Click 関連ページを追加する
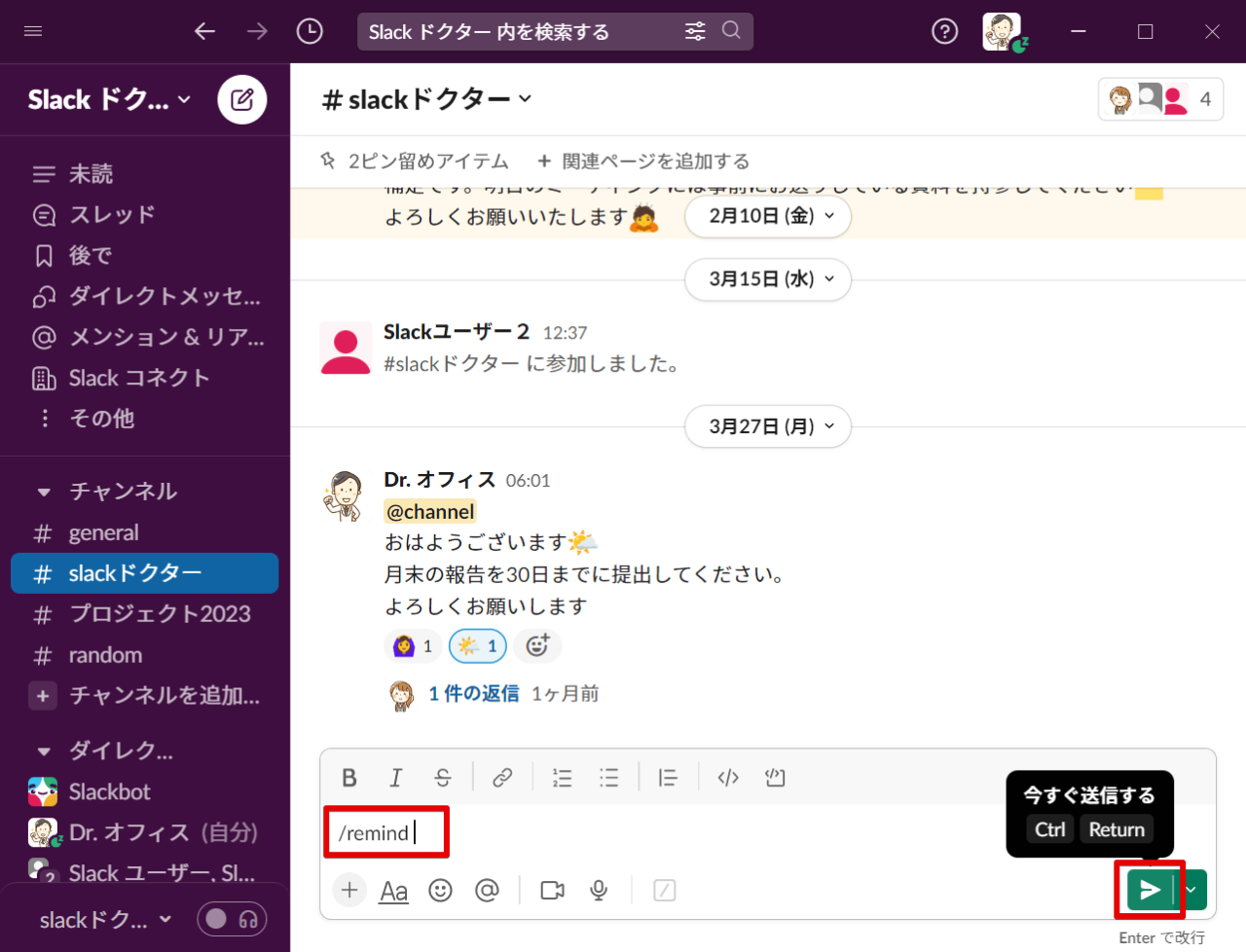This screenshot has height=952, width=1246. click(x=643, y=161)
